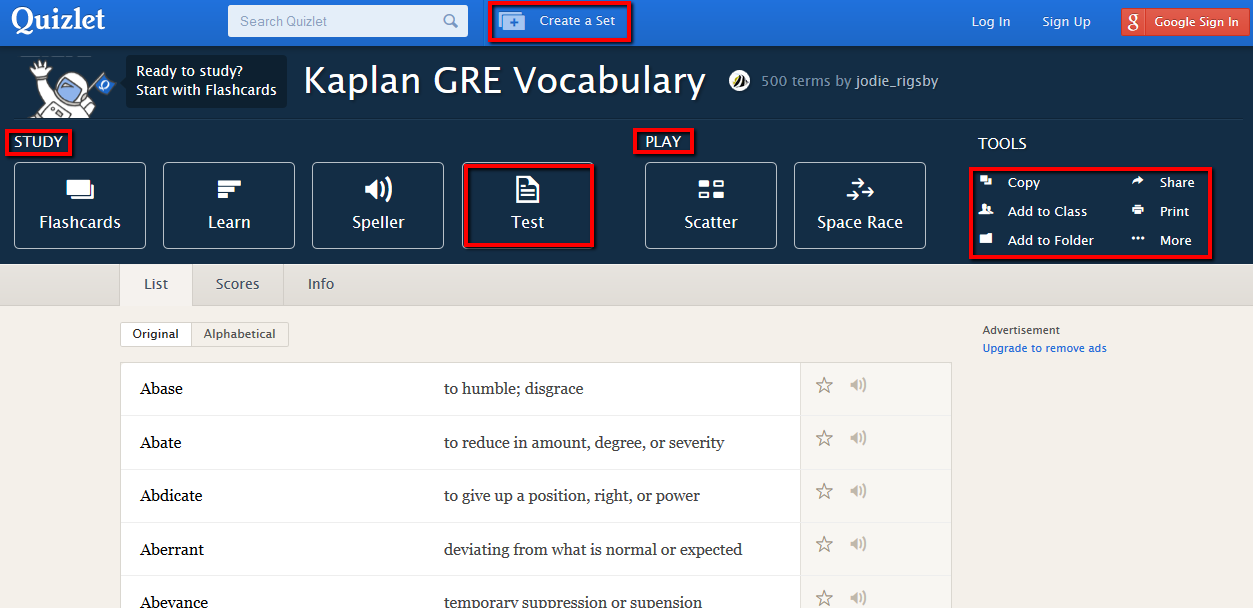
Task: Click the Add to Class tool
Action: 1033,211
